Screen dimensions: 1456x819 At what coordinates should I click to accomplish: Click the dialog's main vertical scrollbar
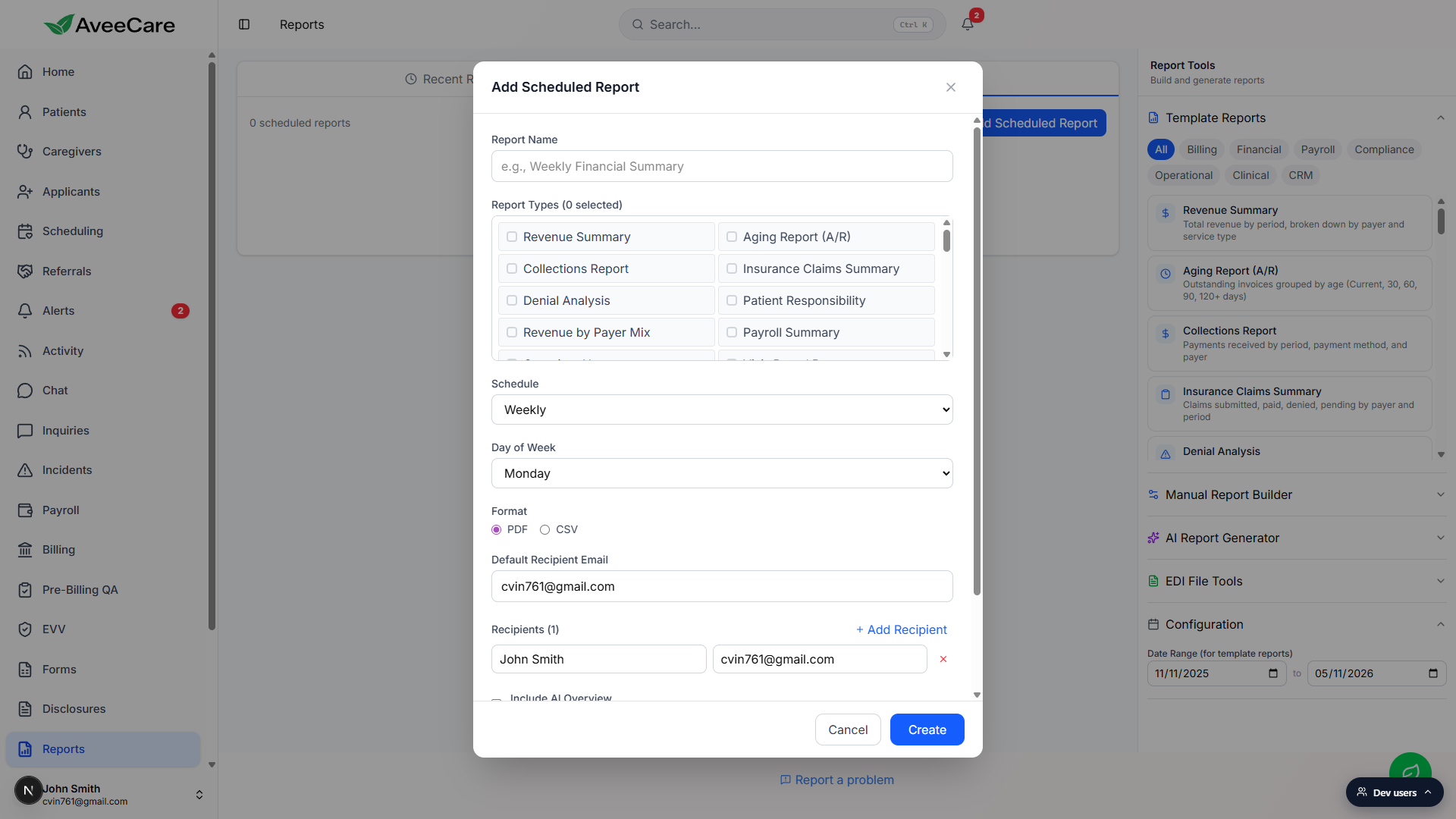[977, 362]
